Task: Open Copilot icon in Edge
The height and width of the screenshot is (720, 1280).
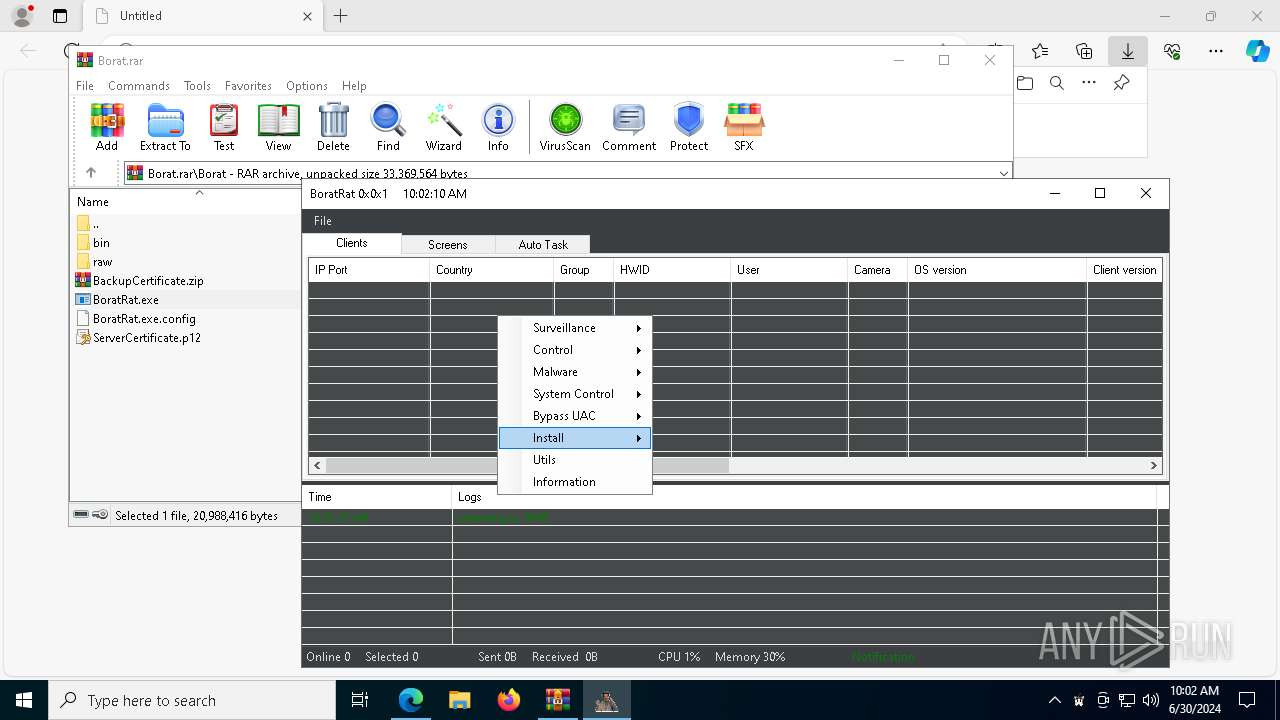Action: coord(1257,51)
